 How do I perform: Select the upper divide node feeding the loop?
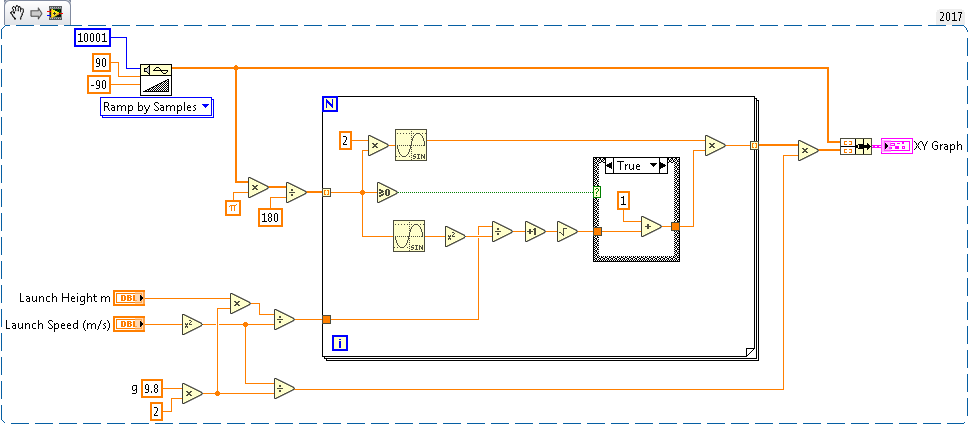pos(284,319)
